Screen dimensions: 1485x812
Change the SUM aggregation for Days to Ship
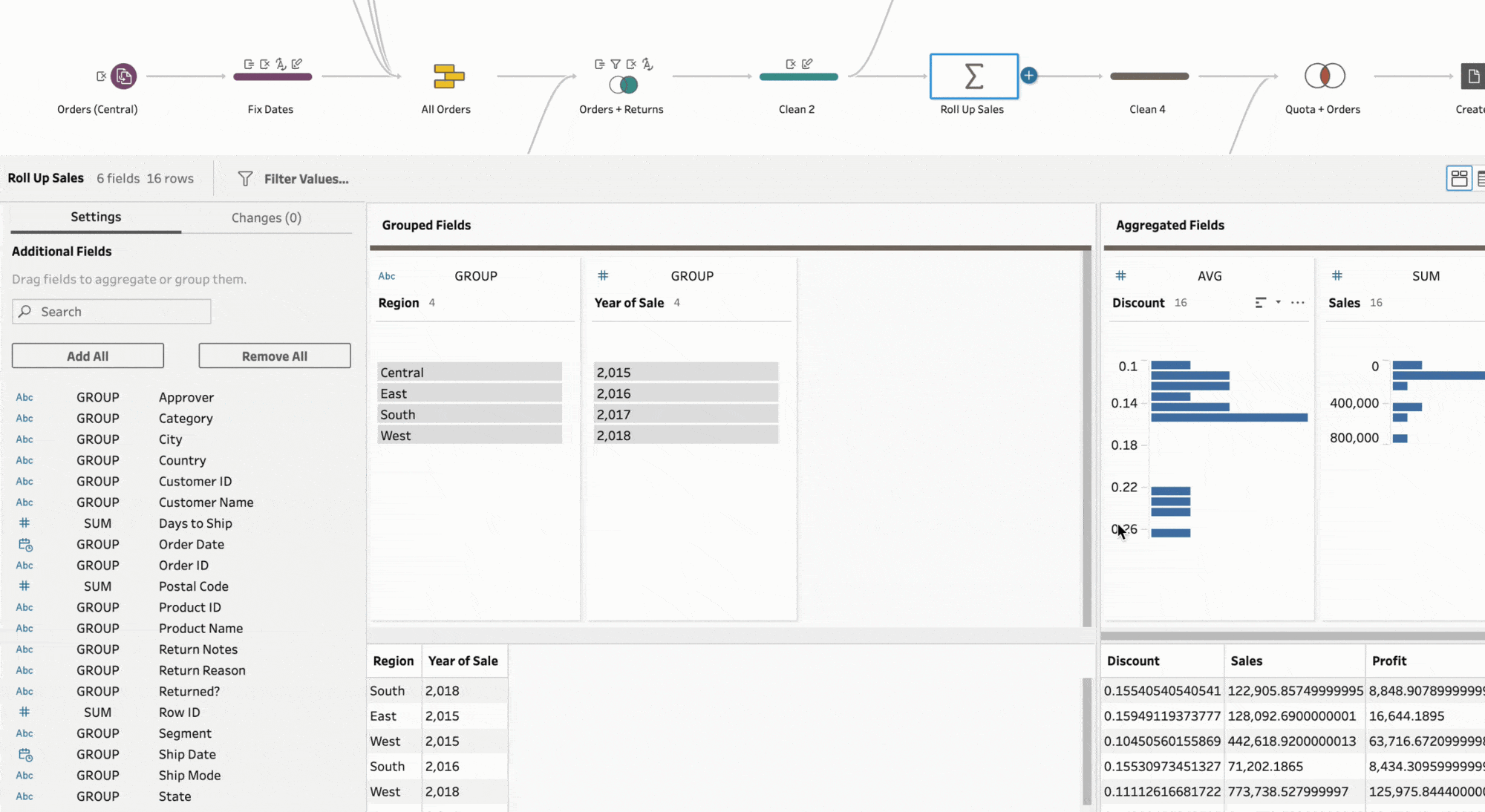tap(97, 523)
